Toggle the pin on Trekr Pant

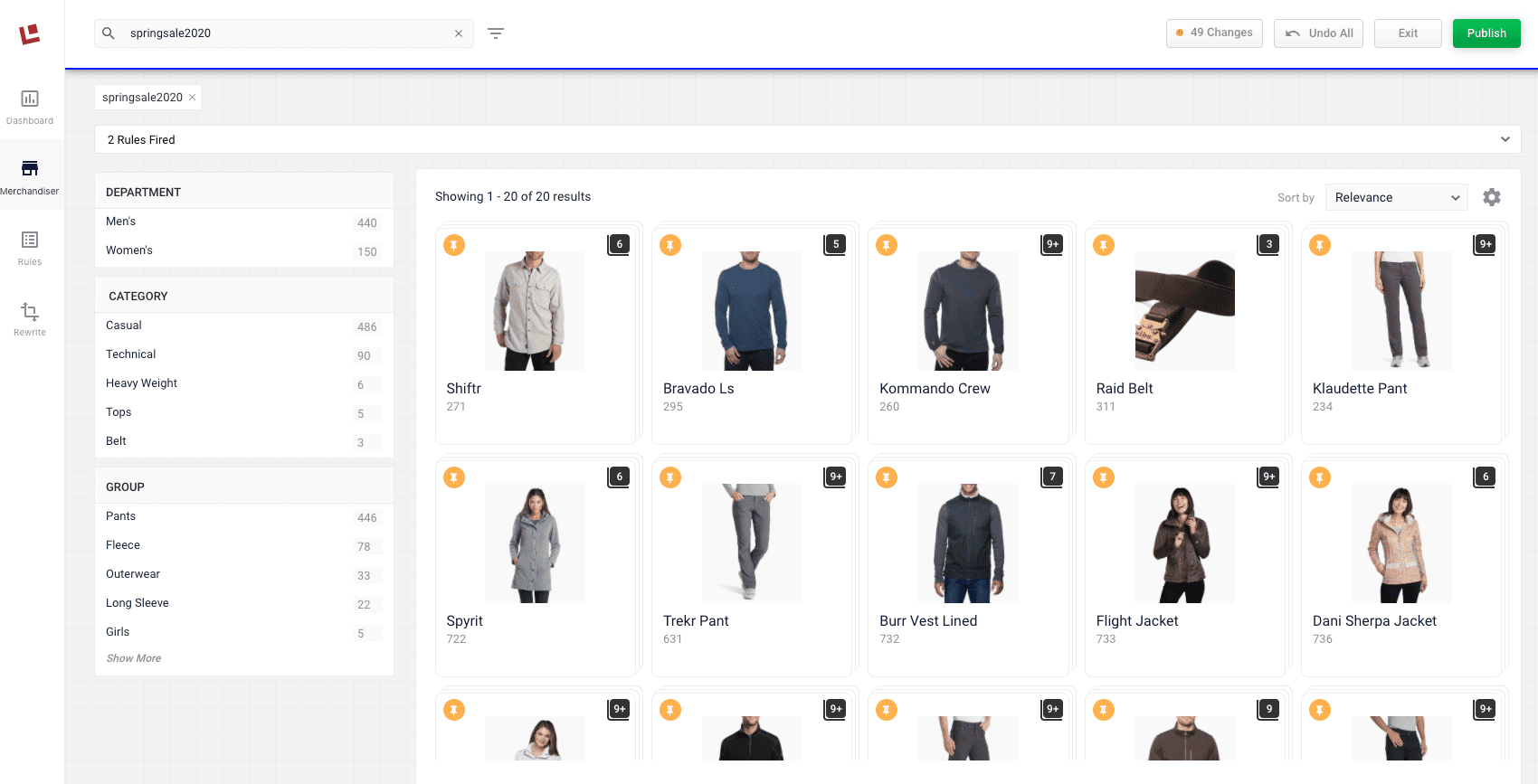point(670,477)
